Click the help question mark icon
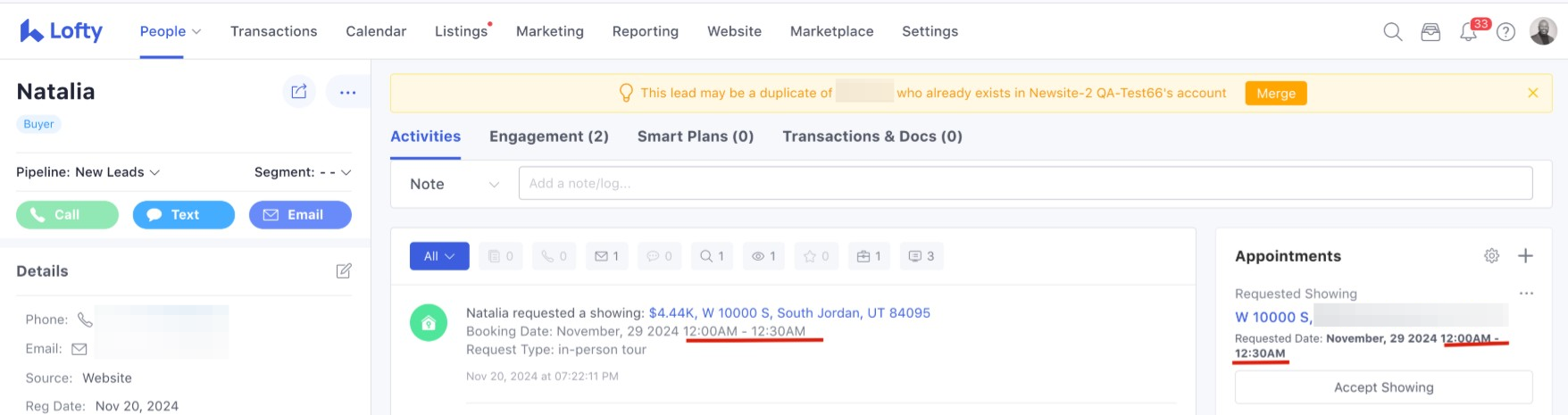This screenshot has height=415, width=1568. click(x=1505, y=32)
